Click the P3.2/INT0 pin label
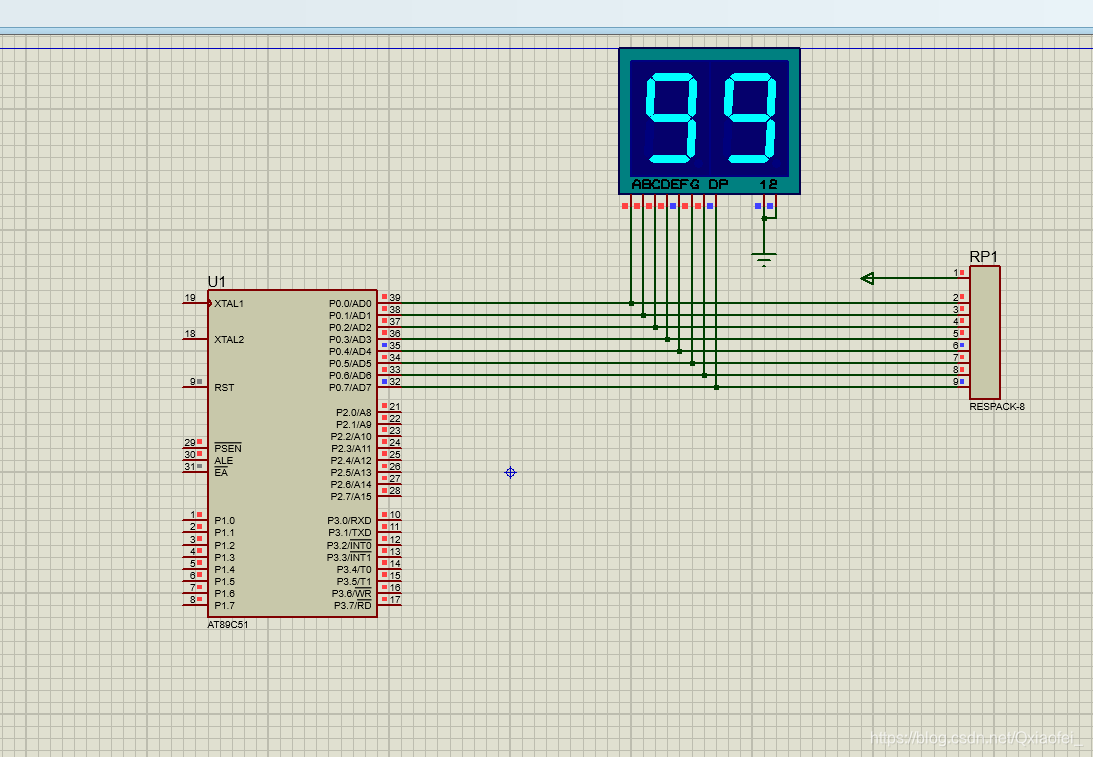 point(349,545)
